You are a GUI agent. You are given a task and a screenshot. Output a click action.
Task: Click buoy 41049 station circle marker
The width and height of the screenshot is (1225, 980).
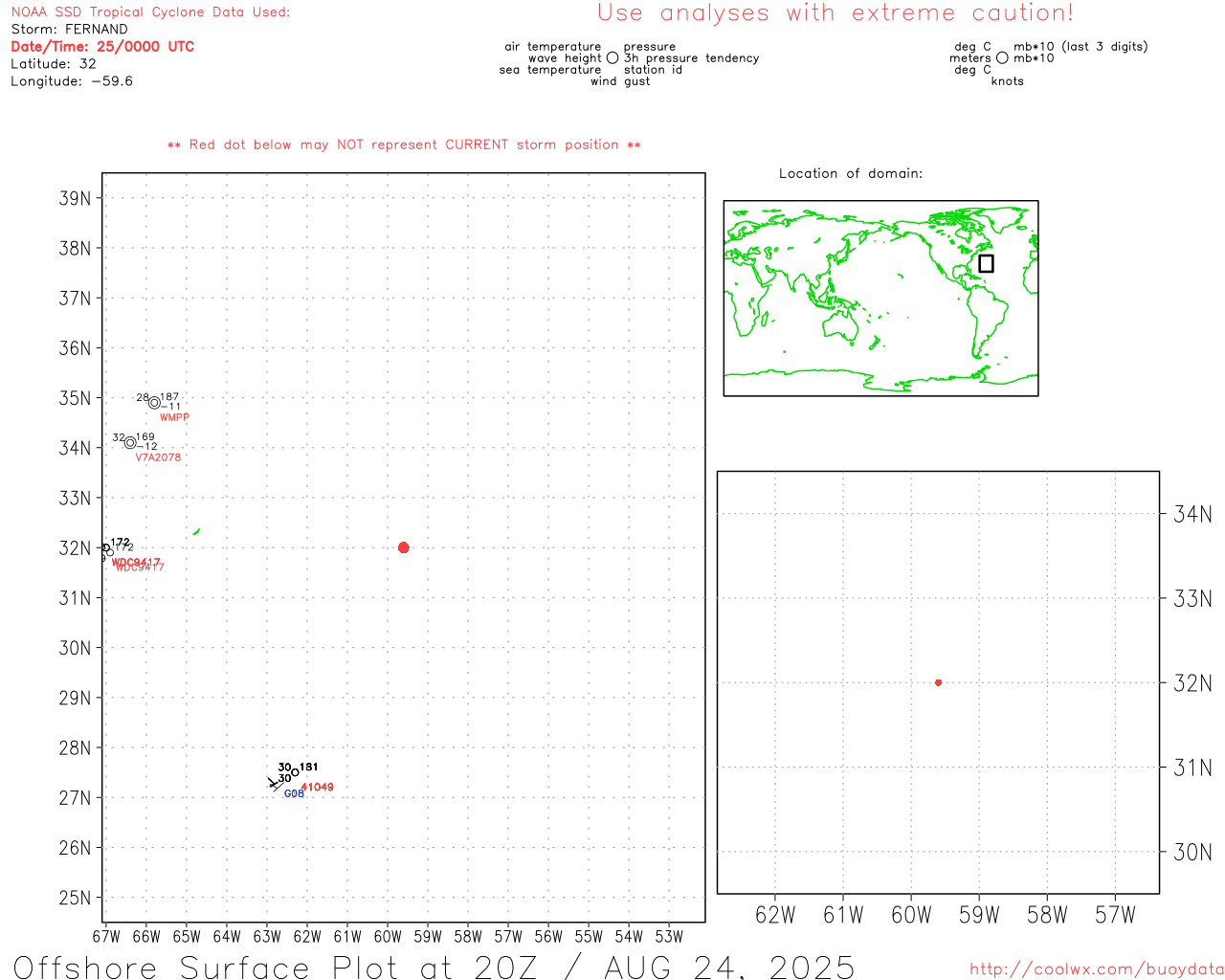(295, 773)
